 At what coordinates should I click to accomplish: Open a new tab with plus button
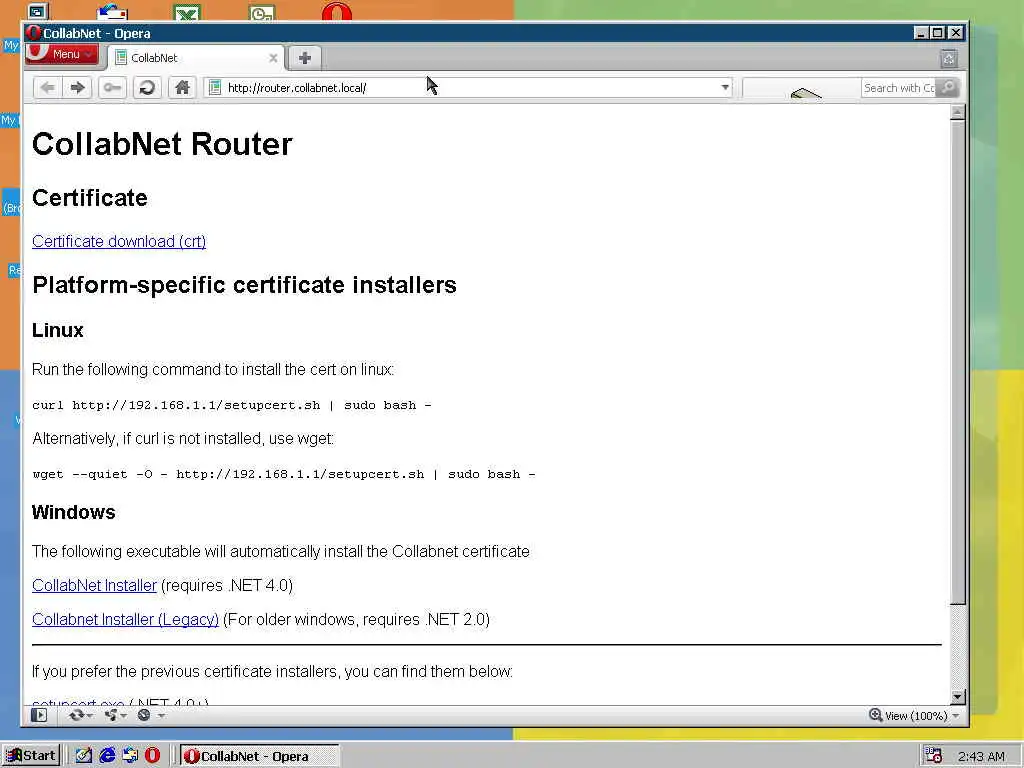pos(304,57)
